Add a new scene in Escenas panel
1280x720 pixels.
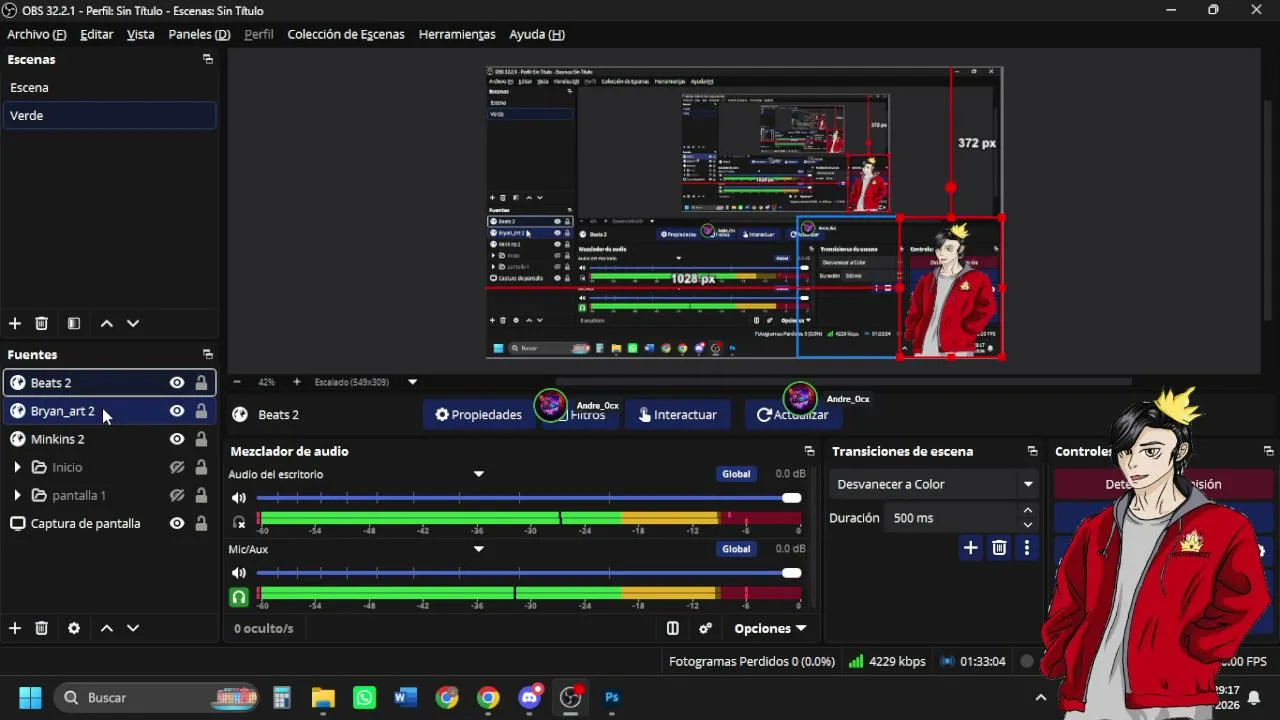[x=15, y=323]
